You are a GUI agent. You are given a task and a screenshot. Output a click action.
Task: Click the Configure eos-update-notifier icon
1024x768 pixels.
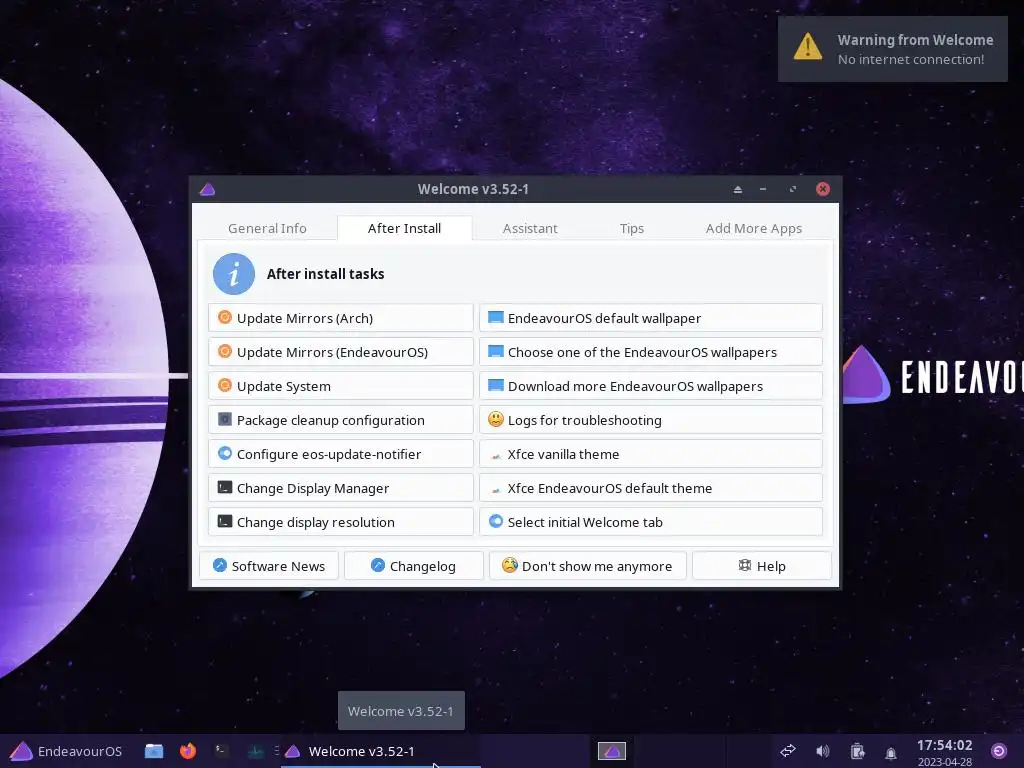tap(225, 453)
